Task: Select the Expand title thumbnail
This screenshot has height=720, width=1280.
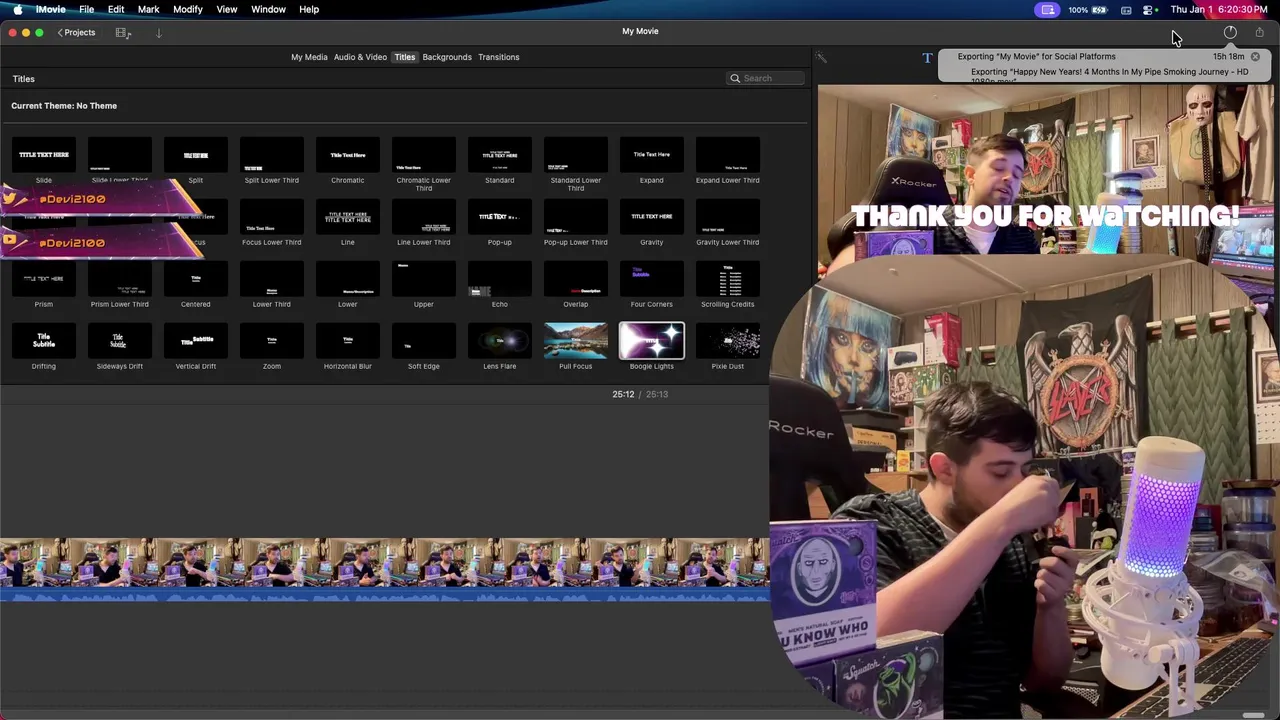Action: [652, 155]
